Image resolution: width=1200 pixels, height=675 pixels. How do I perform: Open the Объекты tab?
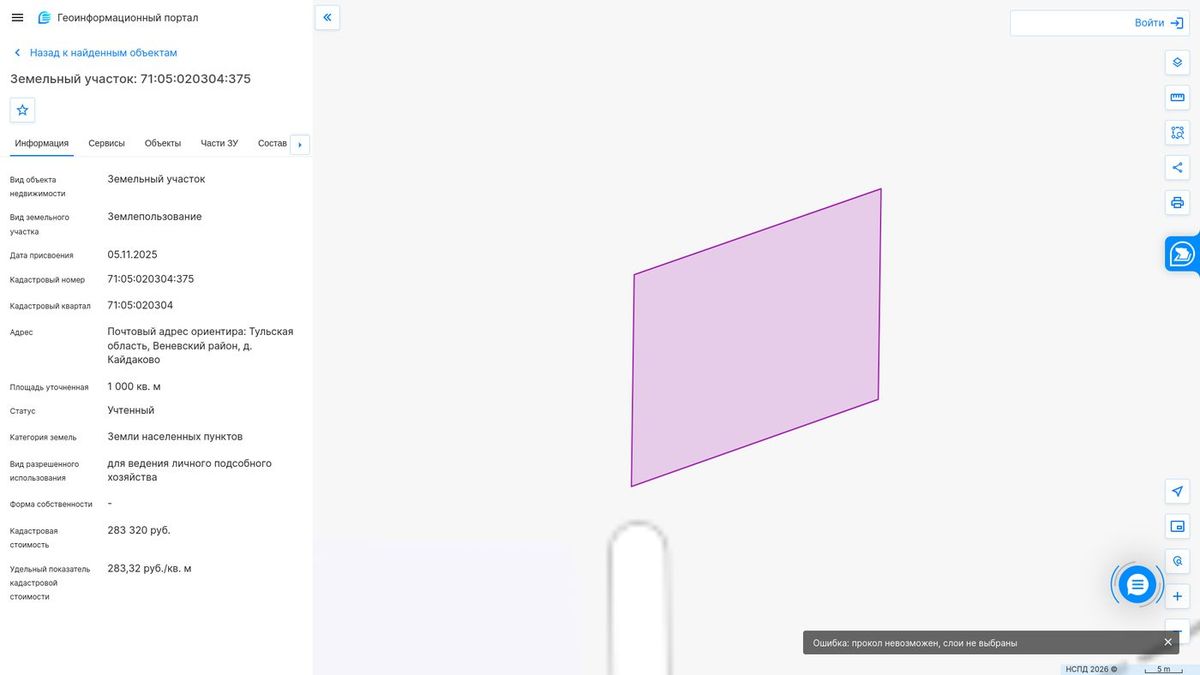(x=163, y=143)
